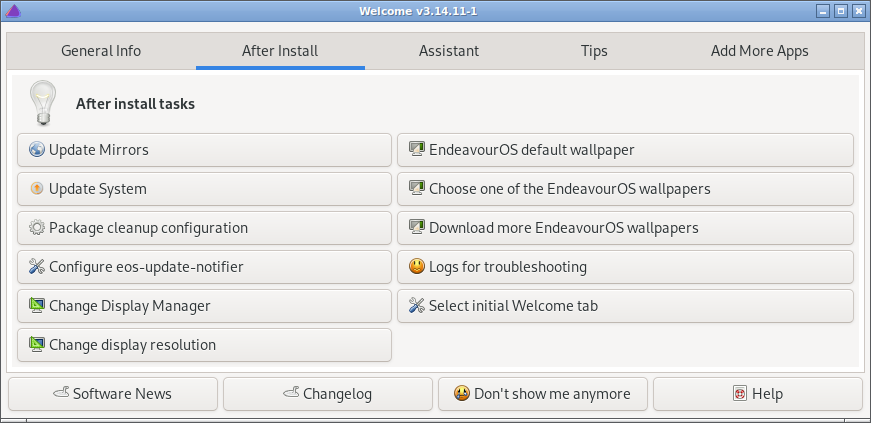
Task: Click the wallpaper icon beside EndeavourOS default wallpaper
Action: point(417,150)
